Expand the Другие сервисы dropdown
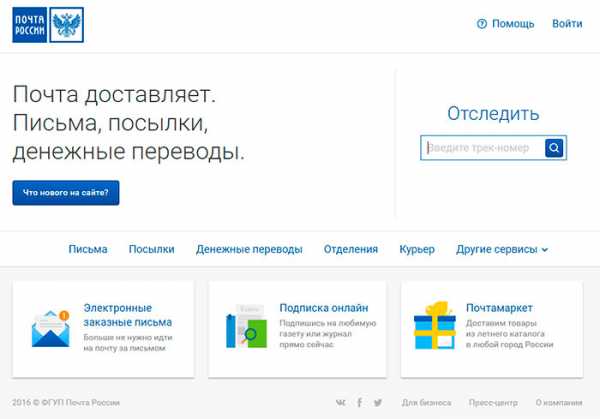Image resolution: width=600 pixels, height=419 pixels. point(502,249)
